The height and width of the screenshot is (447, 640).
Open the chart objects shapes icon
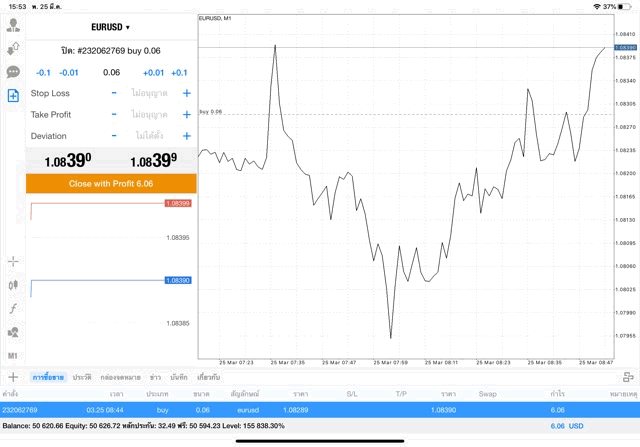(13, 332)
